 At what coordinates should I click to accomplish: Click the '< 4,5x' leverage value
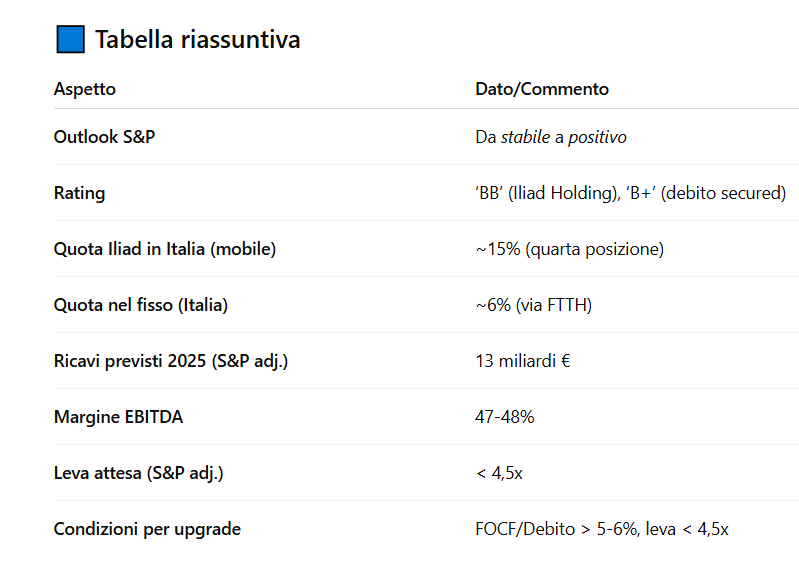(x=499, y=473)
